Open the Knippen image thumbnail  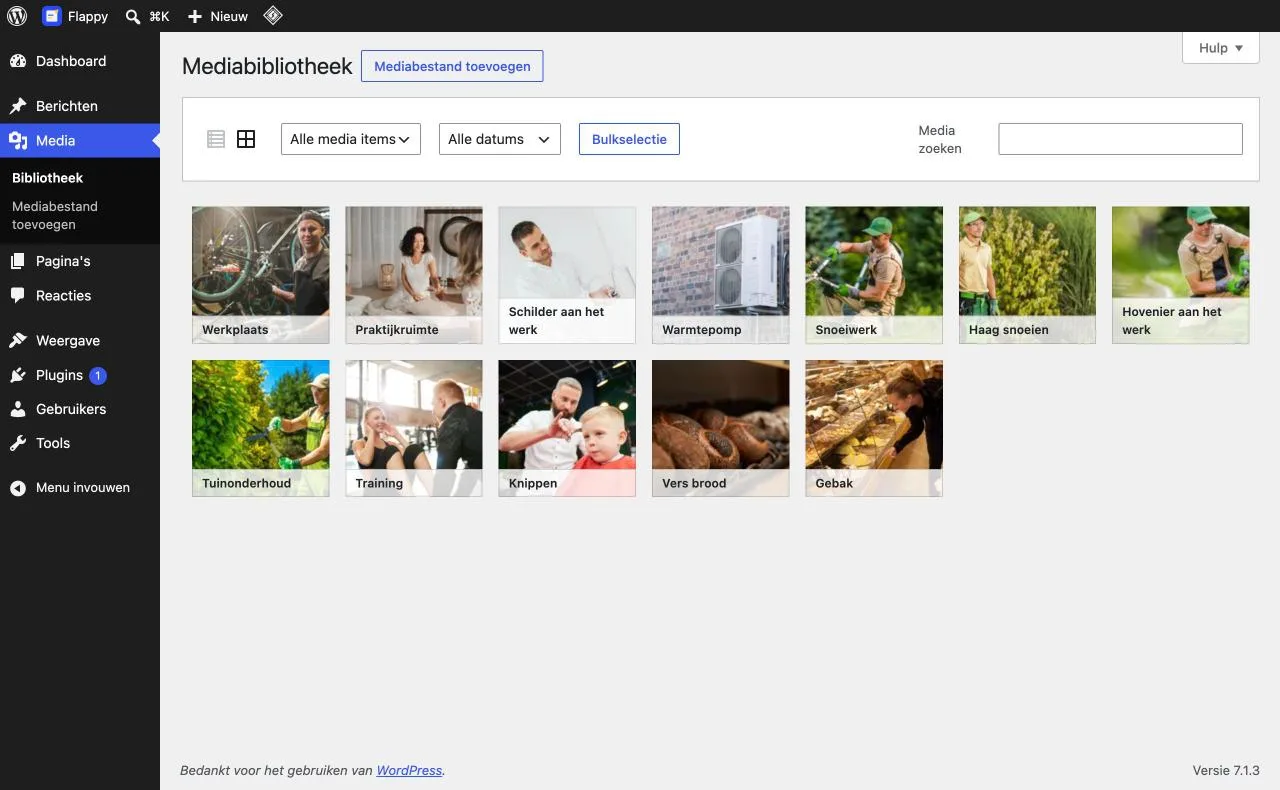click(567, 428)
